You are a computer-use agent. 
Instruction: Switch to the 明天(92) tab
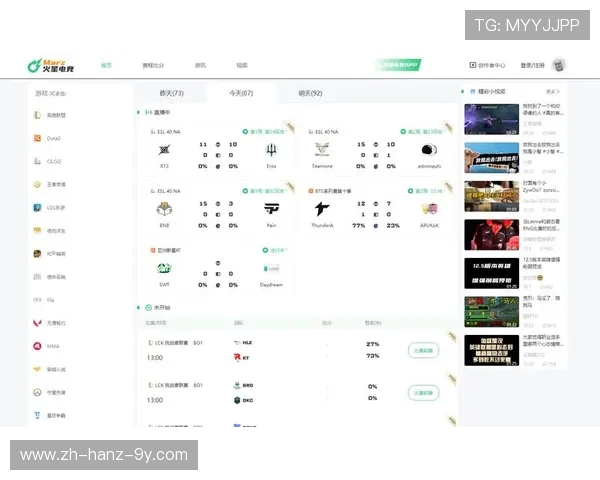[x=310, y=93]
